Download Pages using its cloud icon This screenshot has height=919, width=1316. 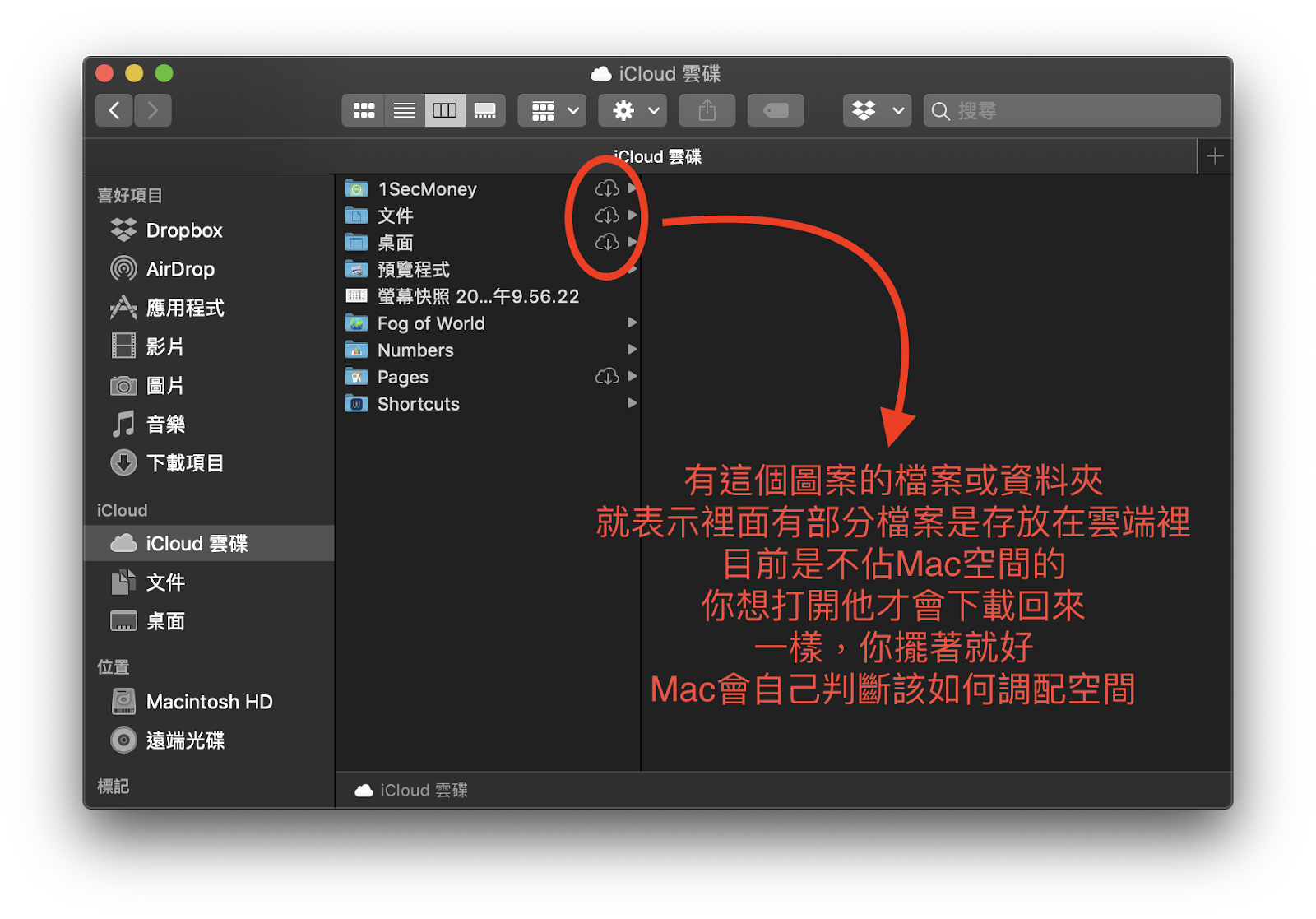coord(607,377)
